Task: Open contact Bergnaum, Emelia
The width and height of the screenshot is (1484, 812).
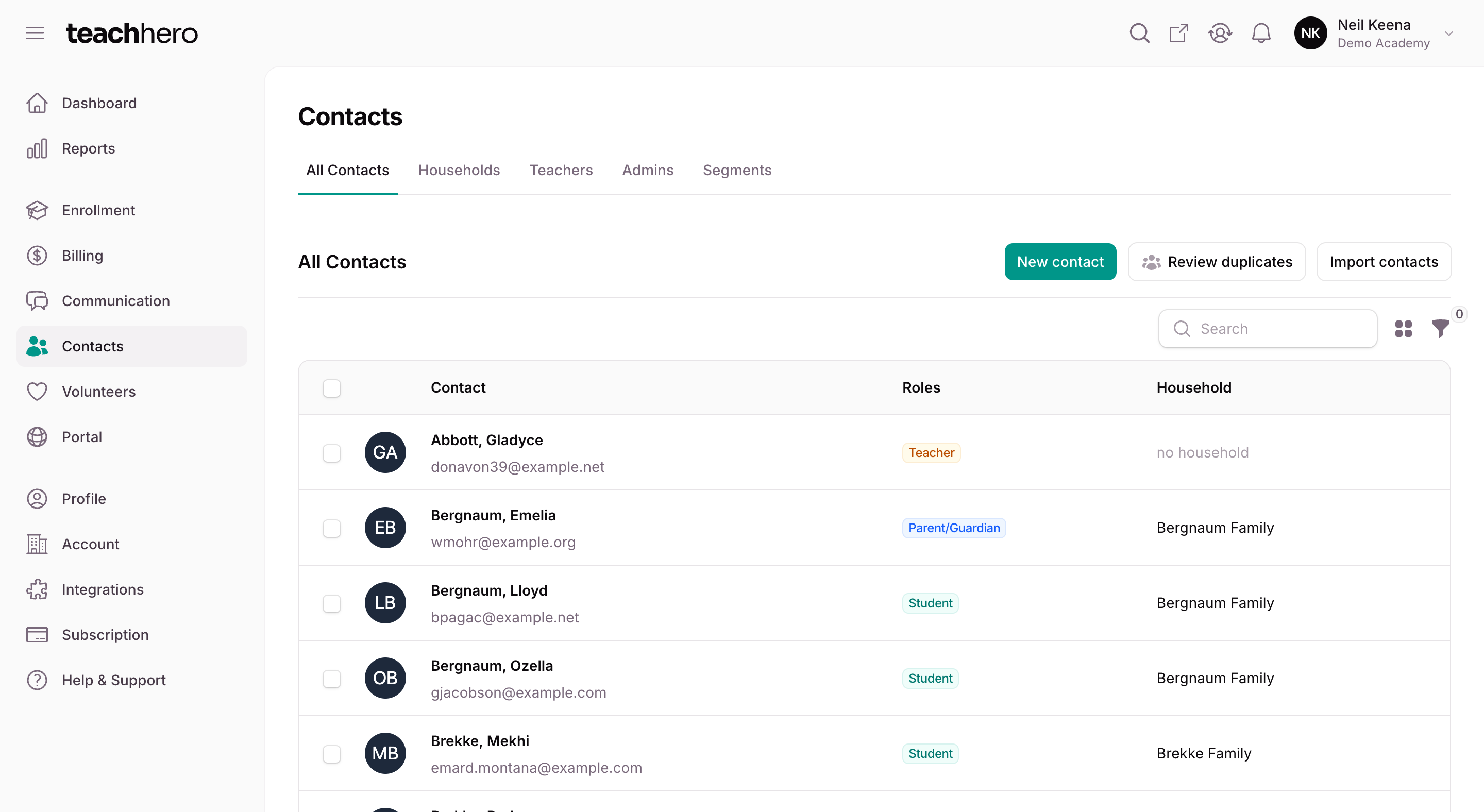Action: [493, 515]
